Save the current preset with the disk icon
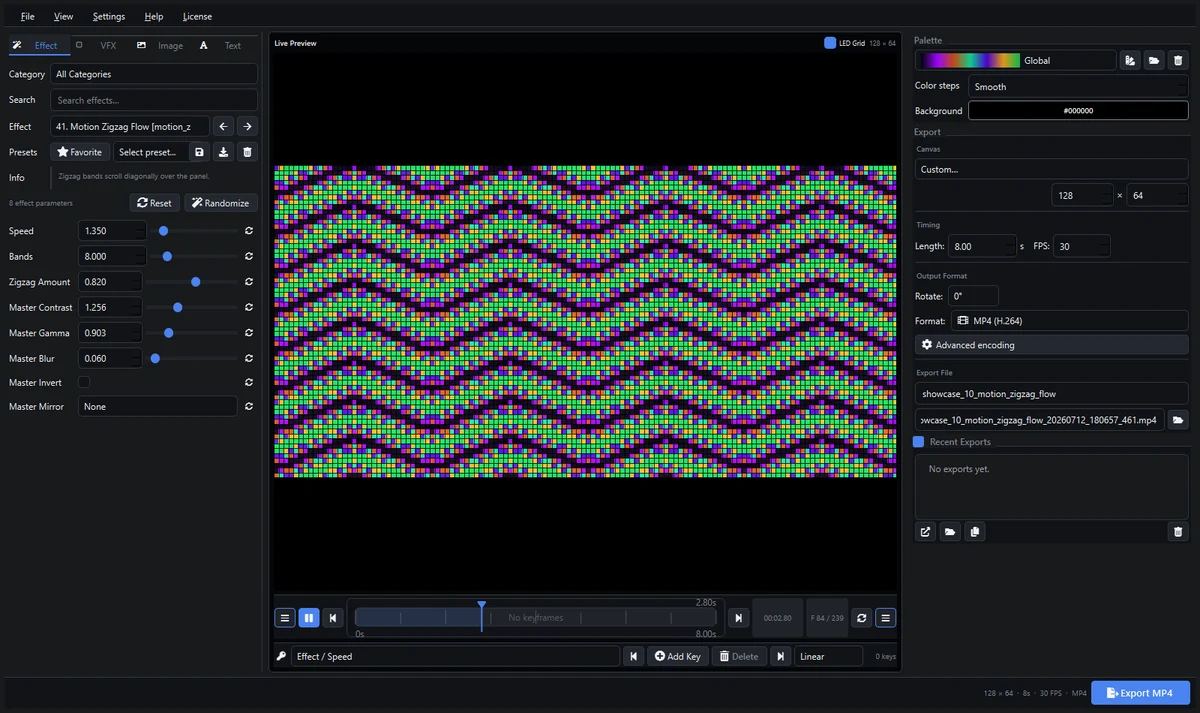Image resolution: width=1200 pixels, height=713 pixels. pos(200,152)
